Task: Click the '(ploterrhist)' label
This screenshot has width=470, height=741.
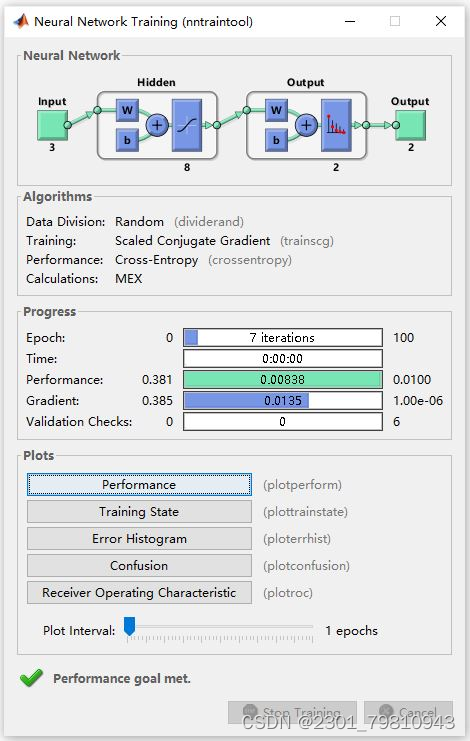Action: [x=297, y=539]
